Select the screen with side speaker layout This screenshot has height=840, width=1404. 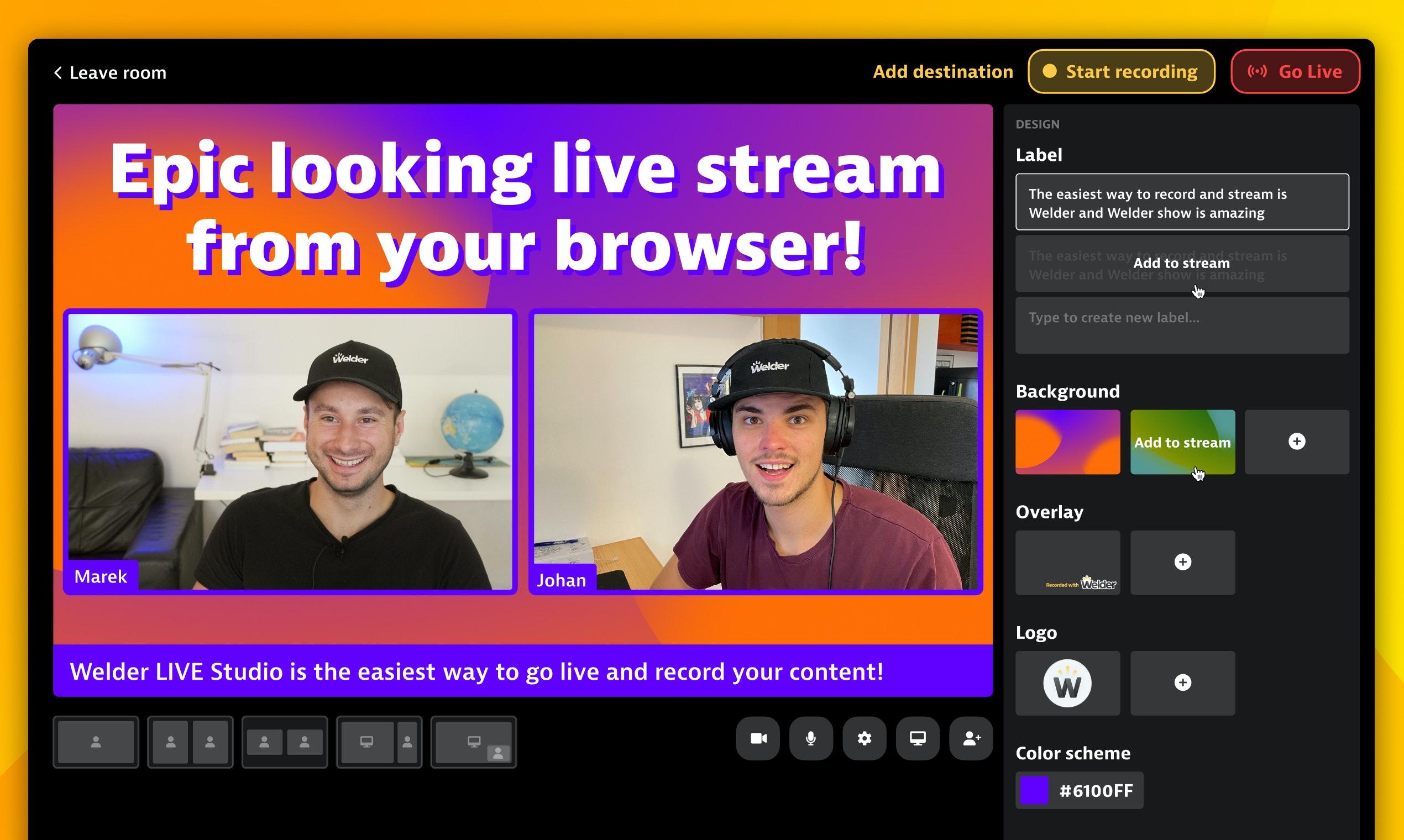[379, 742]
